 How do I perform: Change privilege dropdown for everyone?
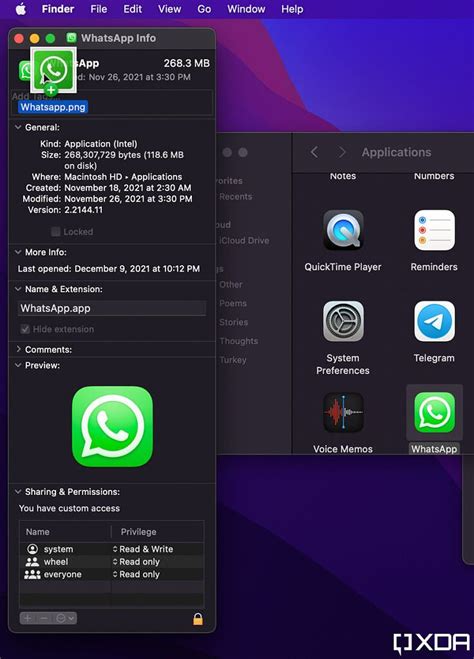[x=136, y=574]
